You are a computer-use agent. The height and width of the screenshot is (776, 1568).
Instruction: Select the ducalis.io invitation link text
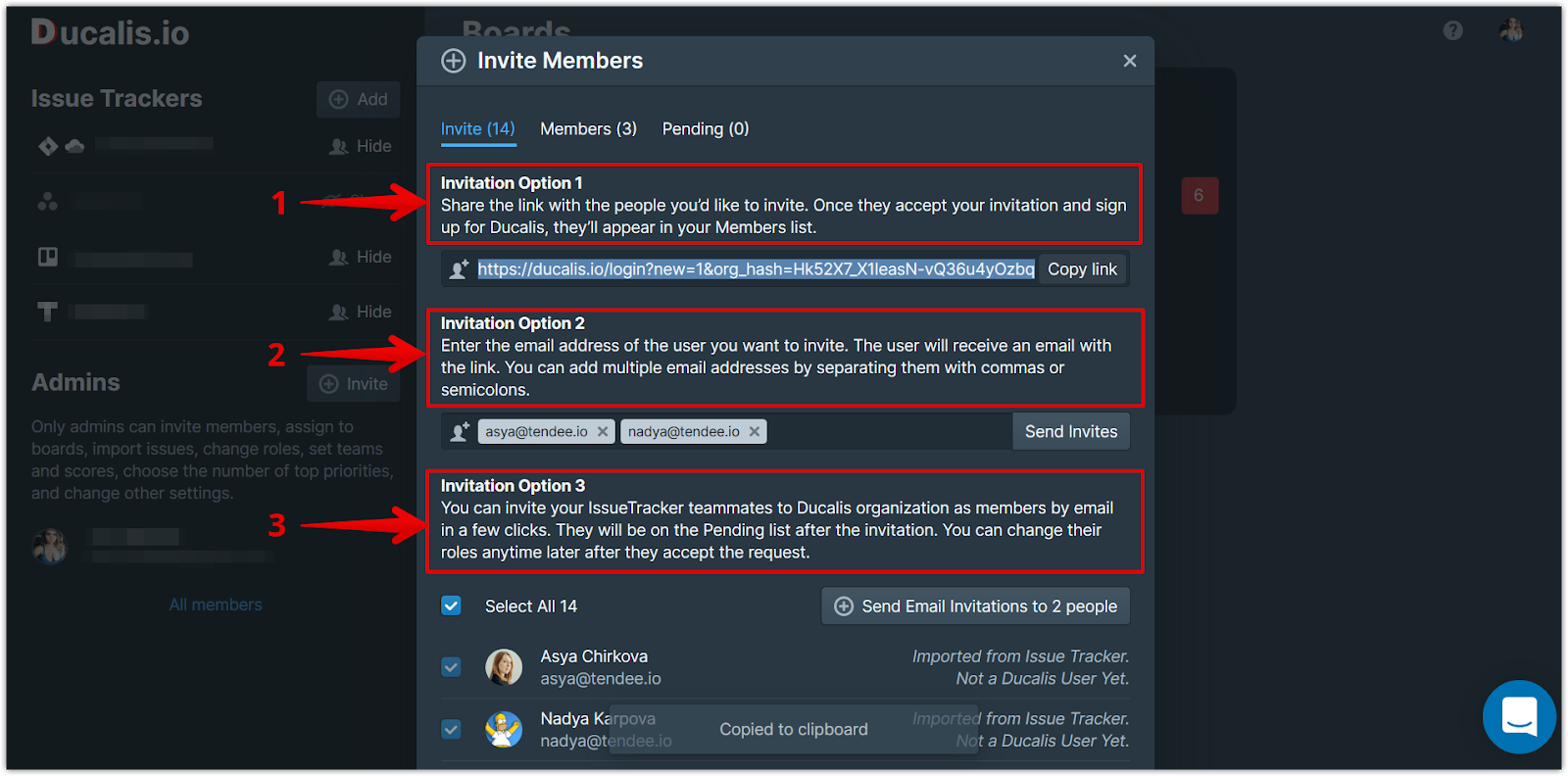pyautogui.click(x=757, y=269)
